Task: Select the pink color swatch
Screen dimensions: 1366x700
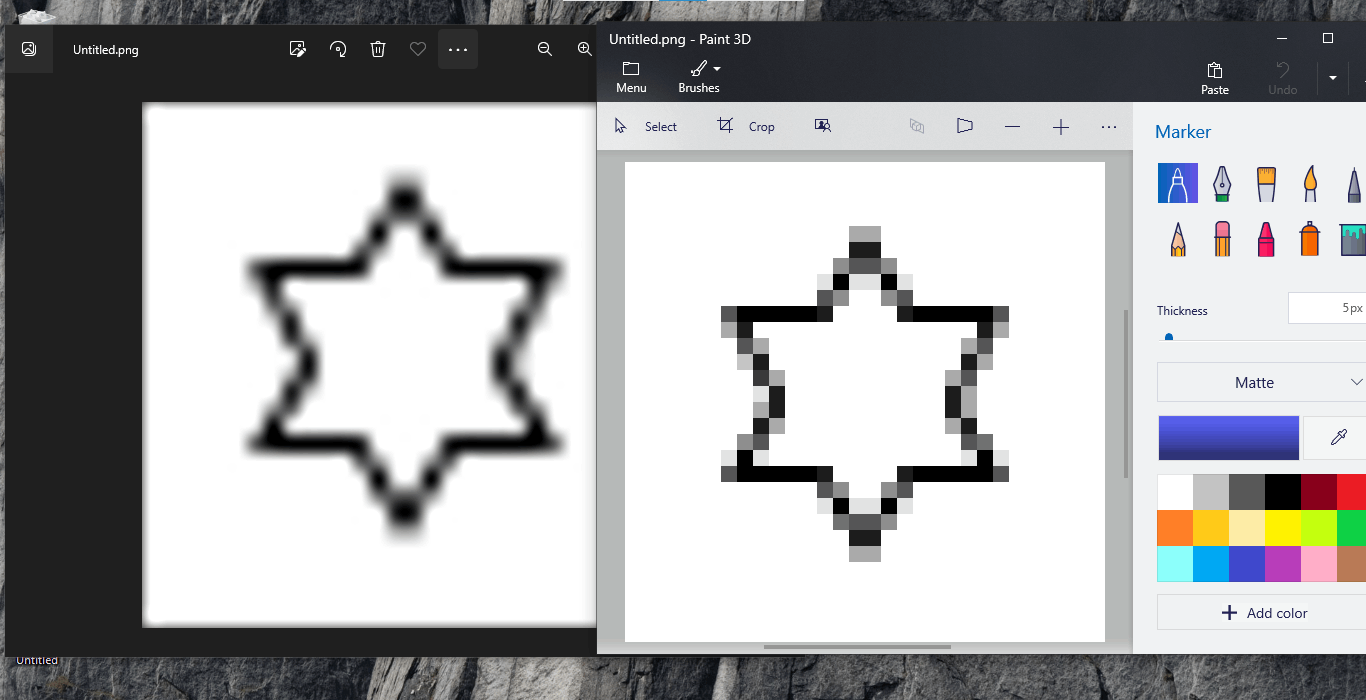Action: 1319,564
